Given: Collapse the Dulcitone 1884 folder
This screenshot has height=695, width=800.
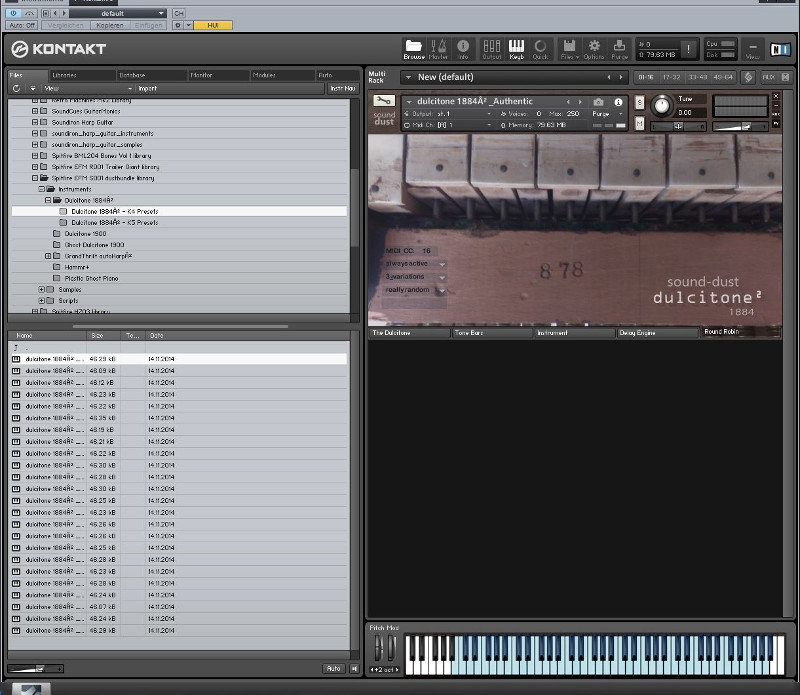Looking at the screenshot, I should tap(48, 201).
